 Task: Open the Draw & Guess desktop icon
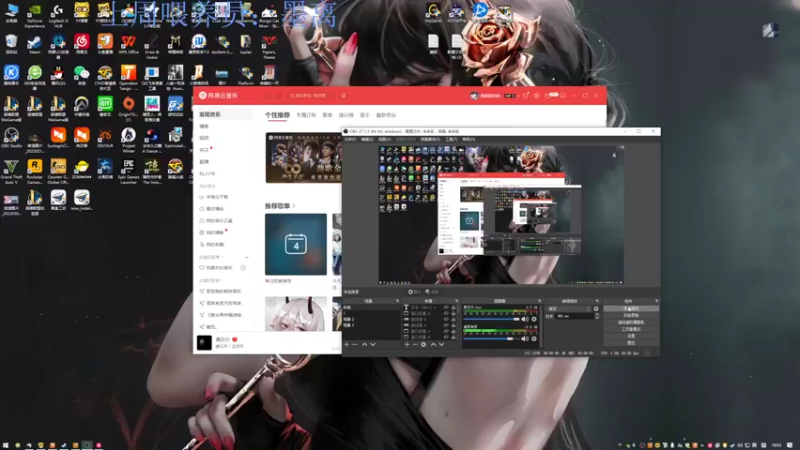152,45
